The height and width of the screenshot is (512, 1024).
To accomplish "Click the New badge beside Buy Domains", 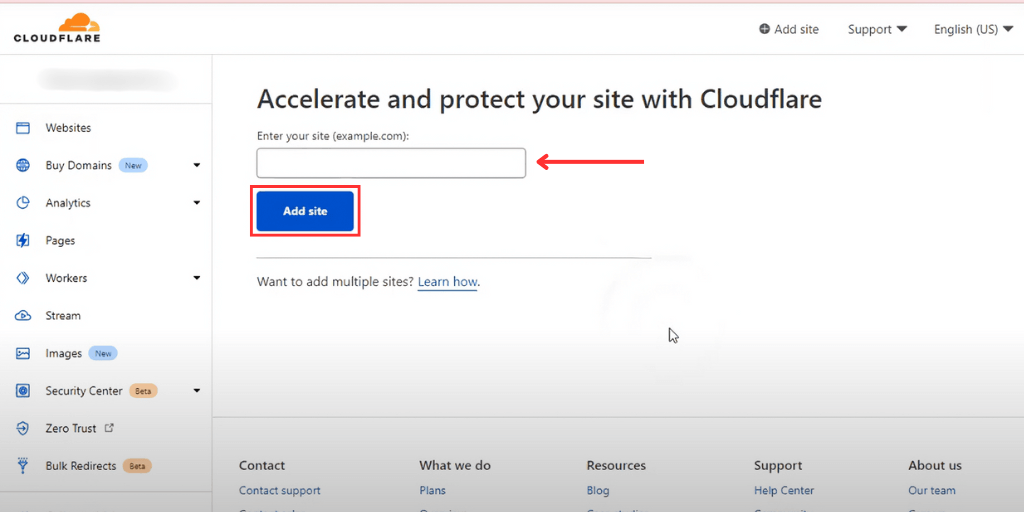I will 133,166.
